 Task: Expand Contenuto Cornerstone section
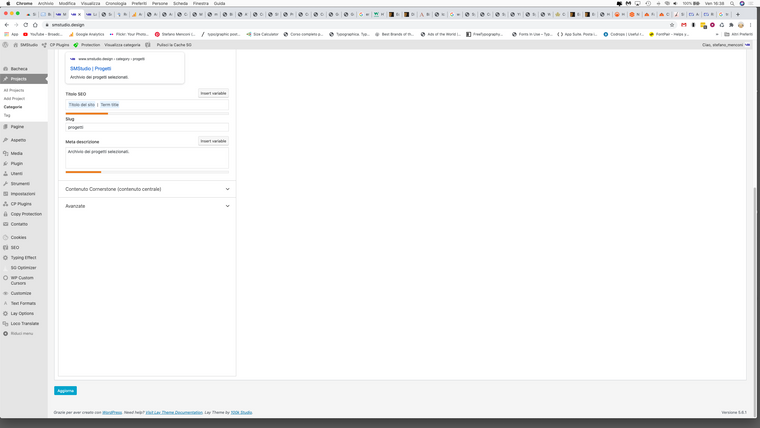147,189
